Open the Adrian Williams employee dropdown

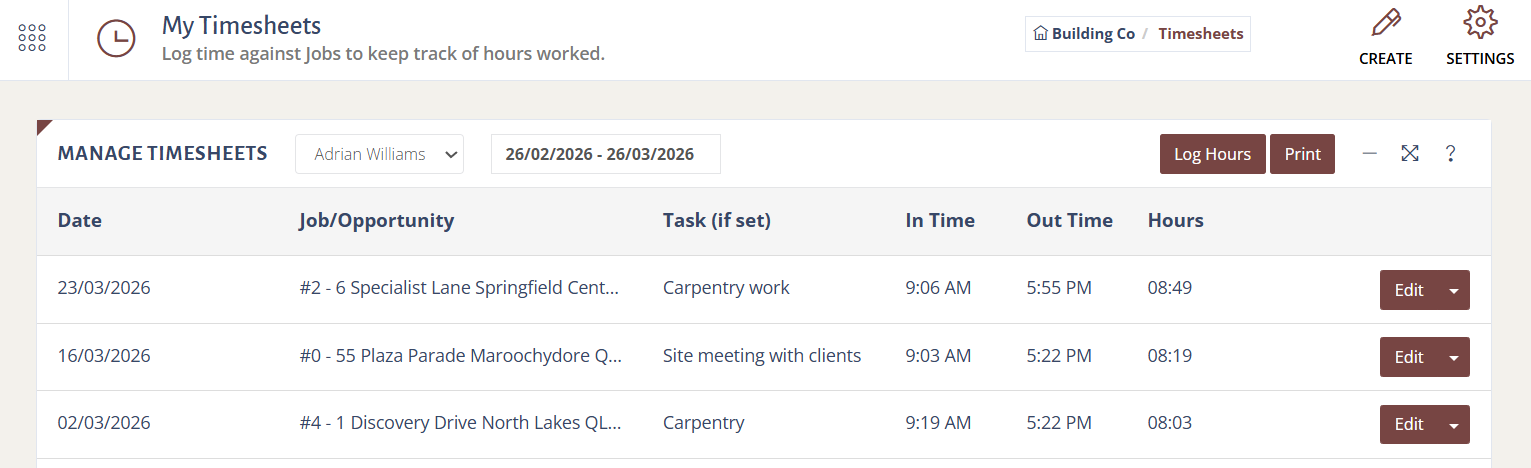pos(379,154)
